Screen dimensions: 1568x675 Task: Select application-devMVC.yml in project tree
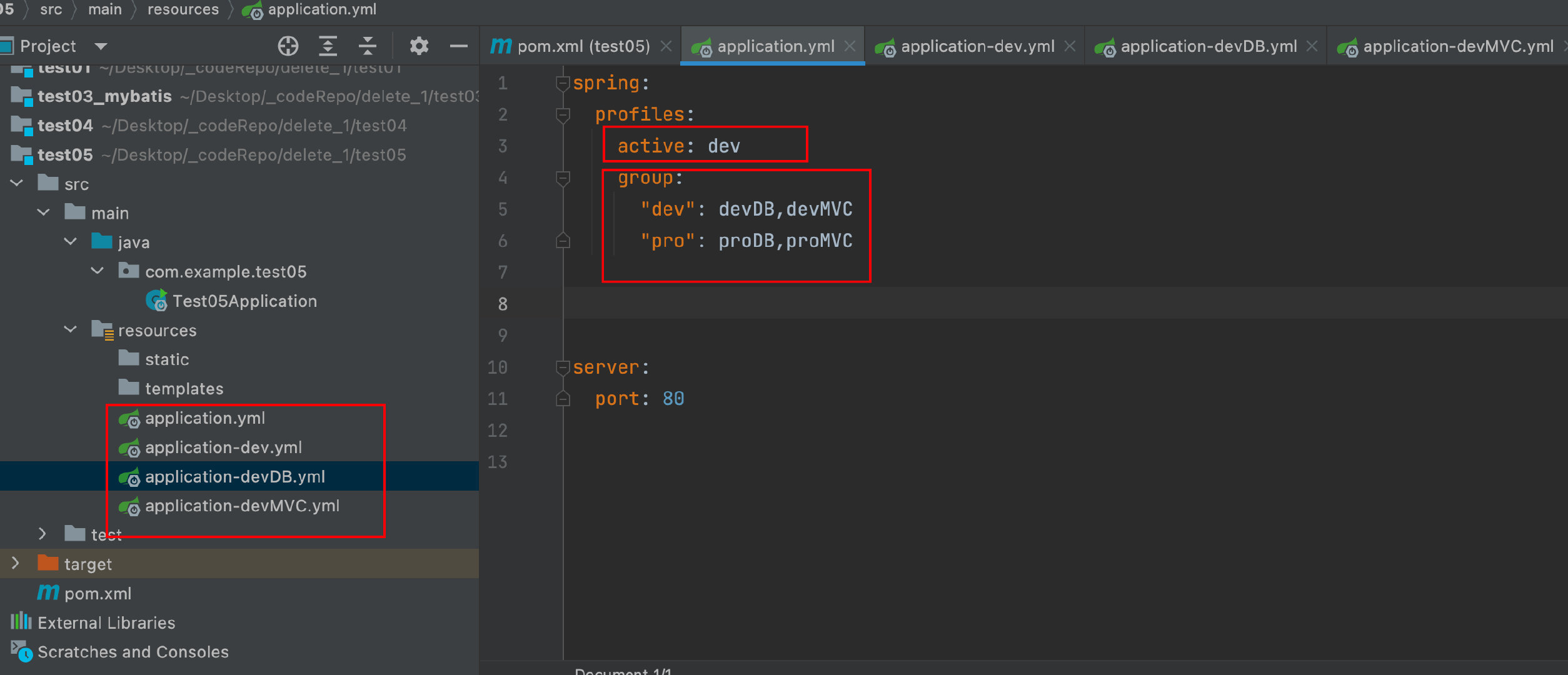[242, 506]
